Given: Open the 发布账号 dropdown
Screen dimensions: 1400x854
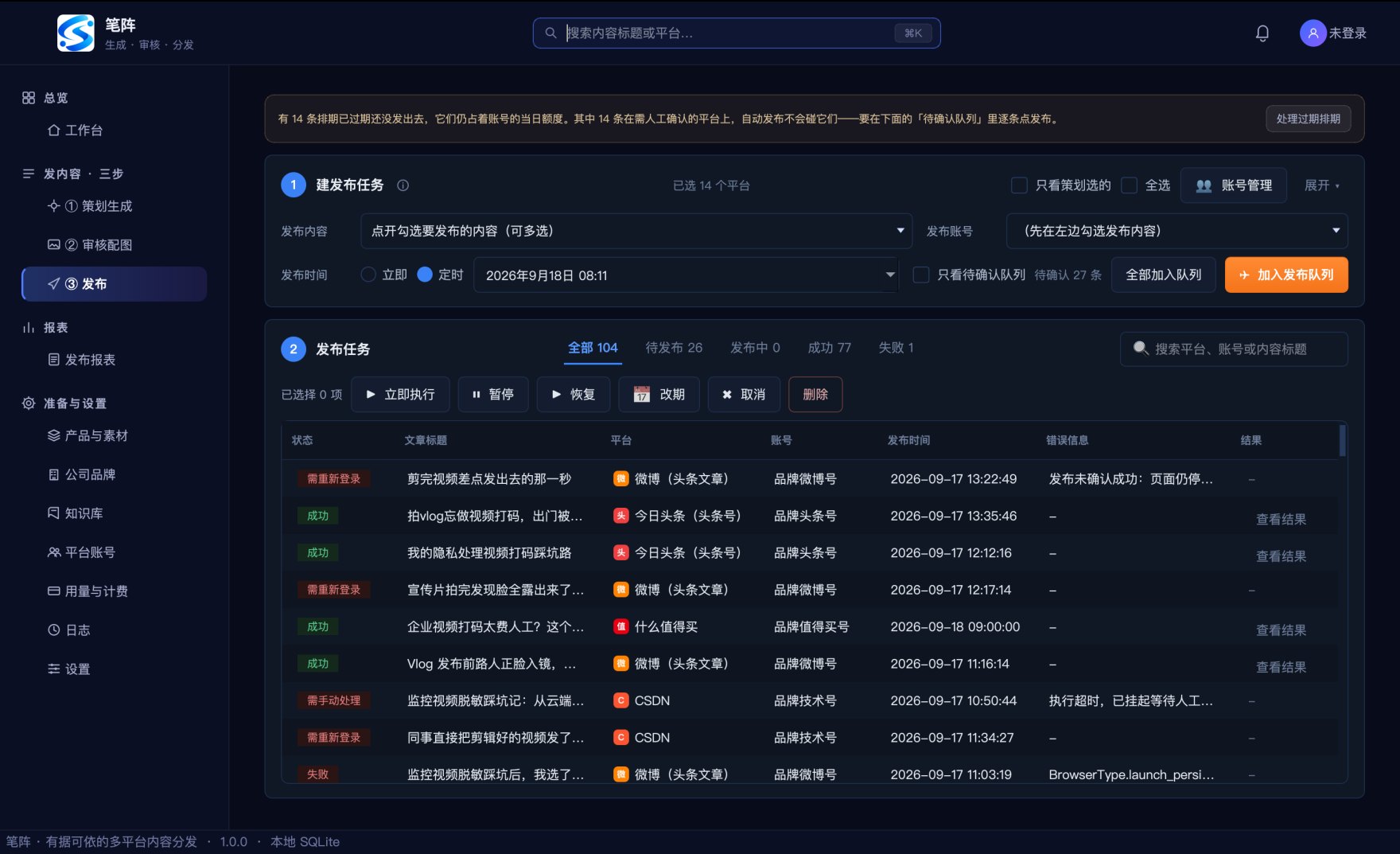Looking at the screenshot, I should point(1176,231).
